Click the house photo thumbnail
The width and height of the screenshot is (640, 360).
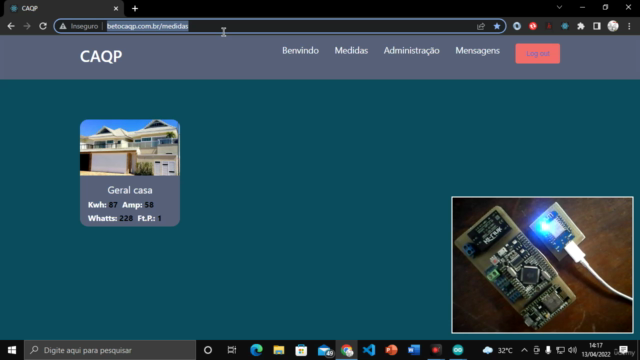point(130,148)
